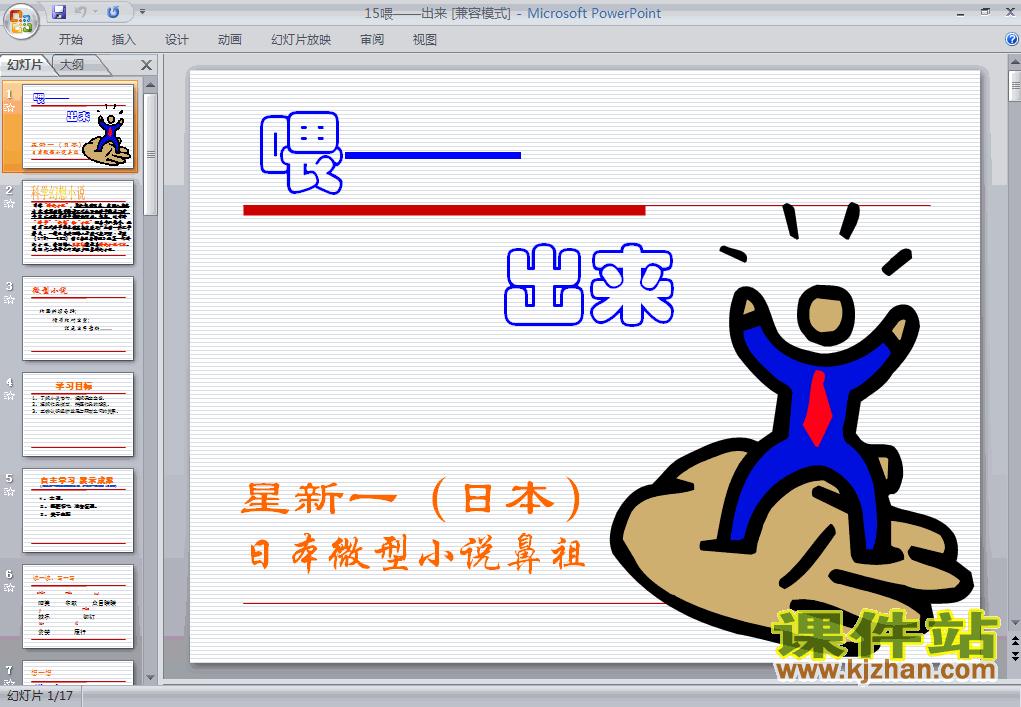
Task: Minimize the PowerPoint window
Action: pyautogui.click(x=960, y=12)
